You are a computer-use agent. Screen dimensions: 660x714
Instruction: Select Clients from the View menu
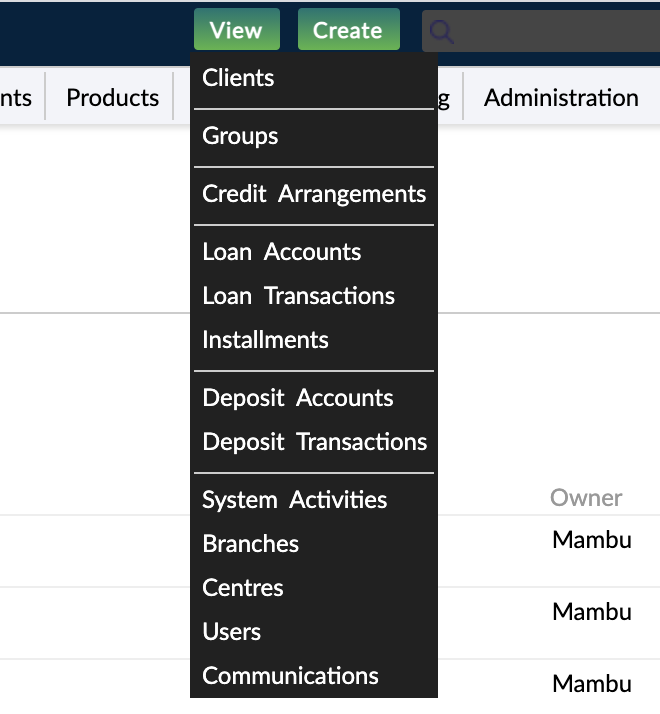pos(313,78)
